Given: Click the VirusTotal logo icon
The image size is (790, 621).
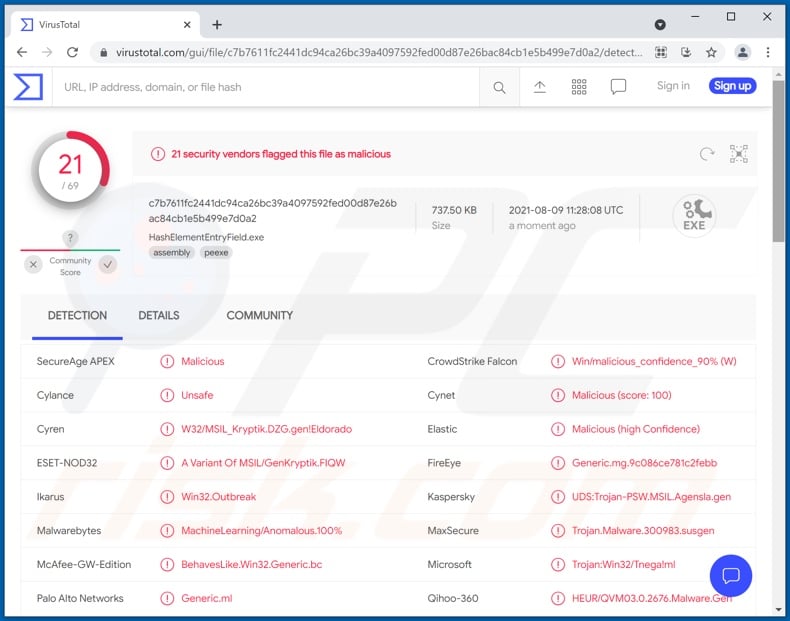Looking at the screenshot, I should click(x=28, y=87).
